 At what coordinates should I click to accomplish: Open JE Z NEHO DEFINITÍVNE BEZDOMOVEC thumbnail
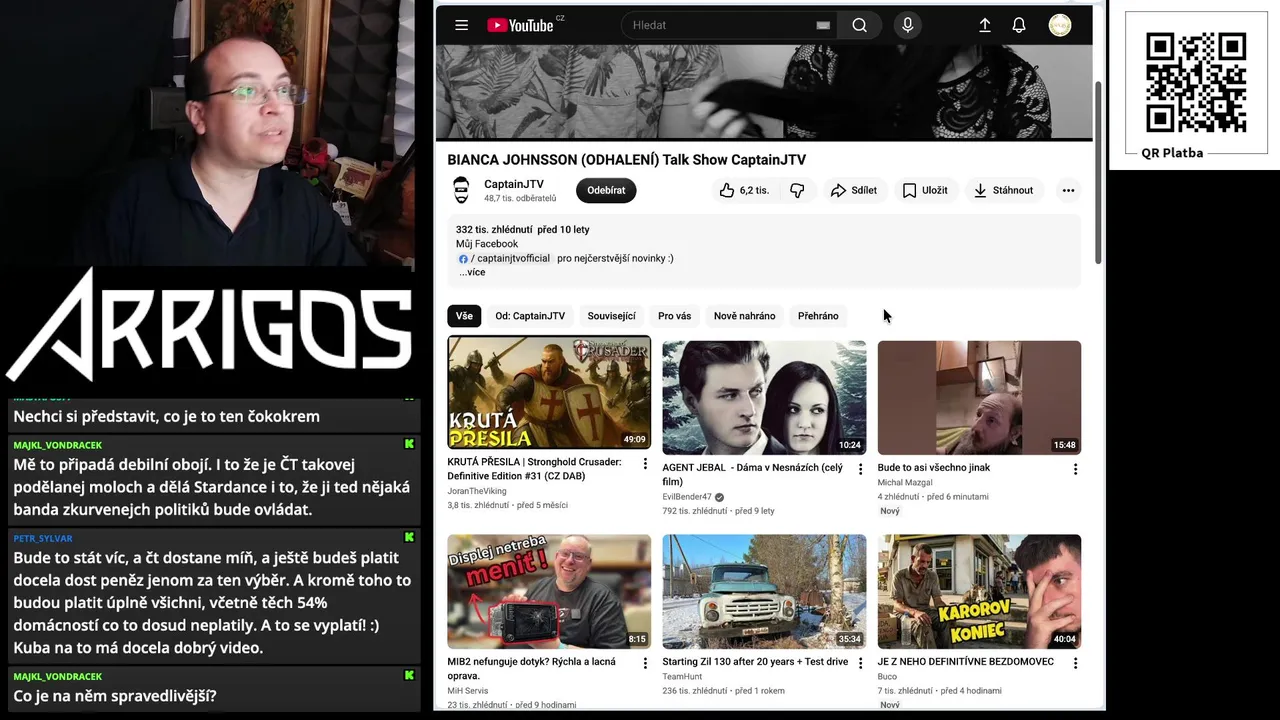pos(979,591)
